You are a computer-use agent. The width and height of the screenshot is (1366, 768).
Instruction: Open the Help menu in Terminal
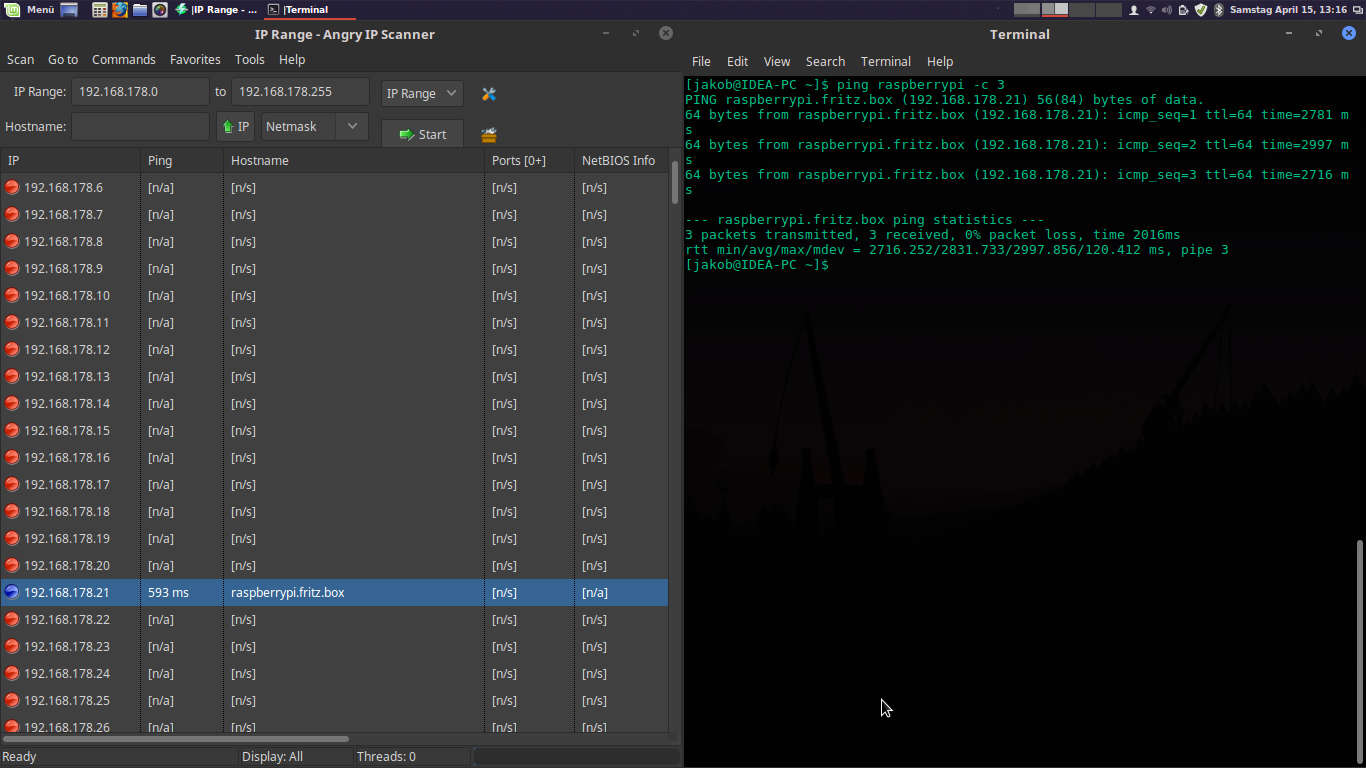940,61
